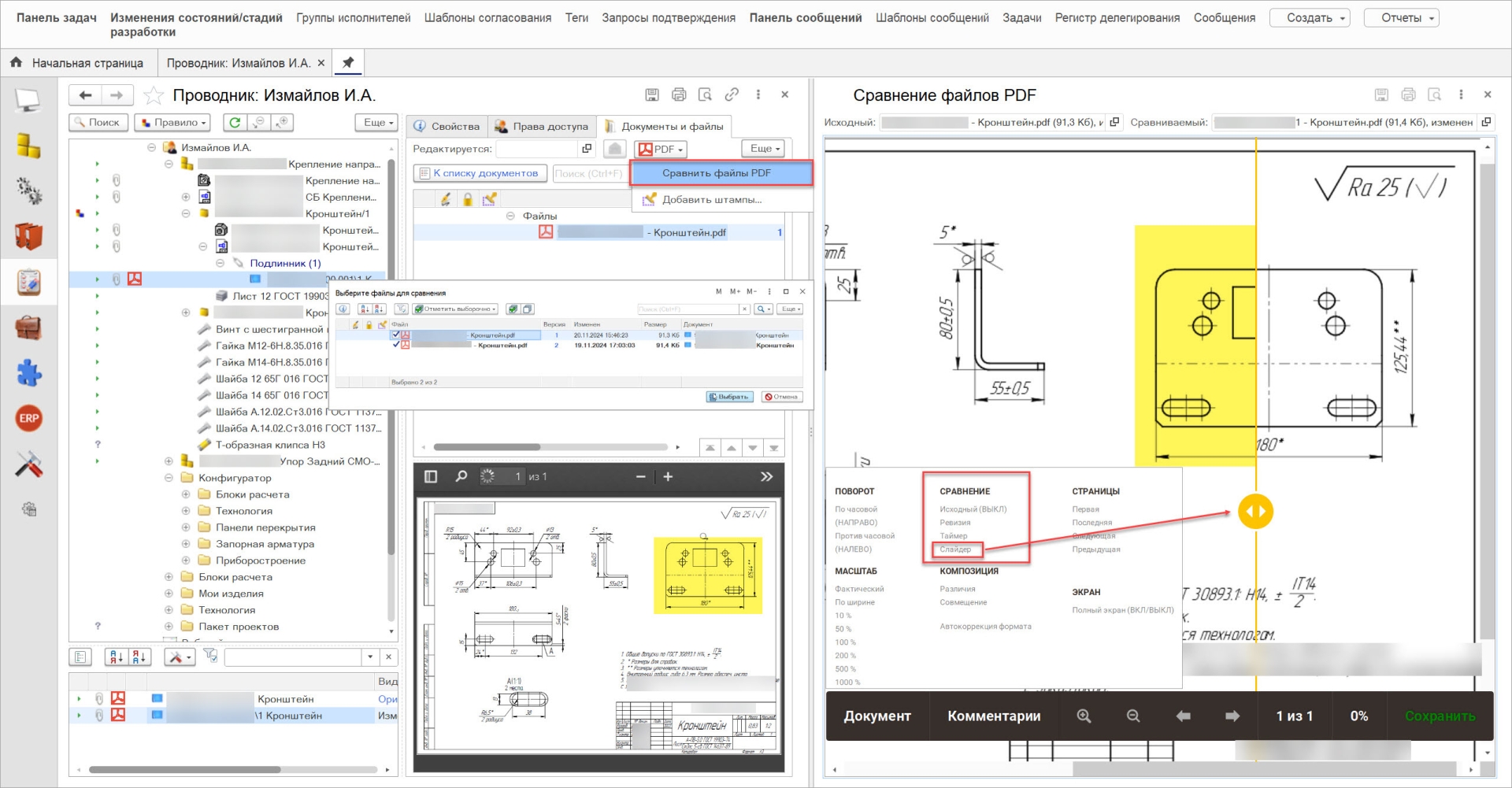Open the Создать dropdown

pyautogui.click(x=1310, y=17)
